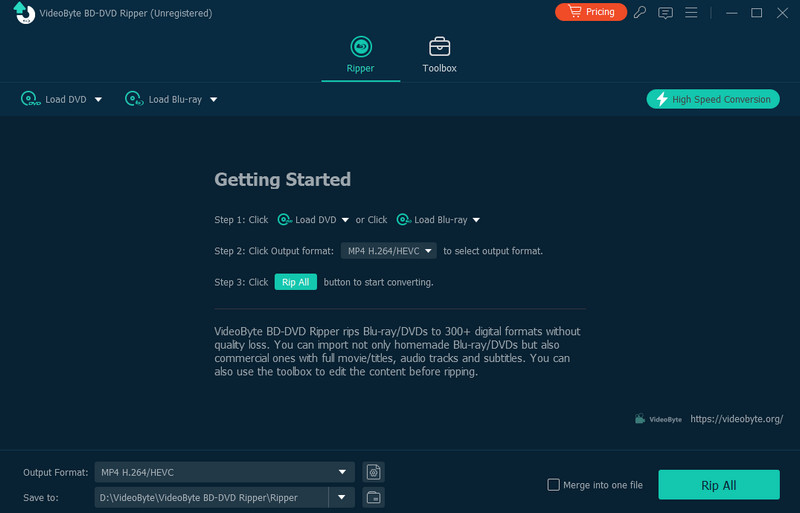
Task: Click the Save to path field
Action: pyautogui.click(x=211, y=498)
